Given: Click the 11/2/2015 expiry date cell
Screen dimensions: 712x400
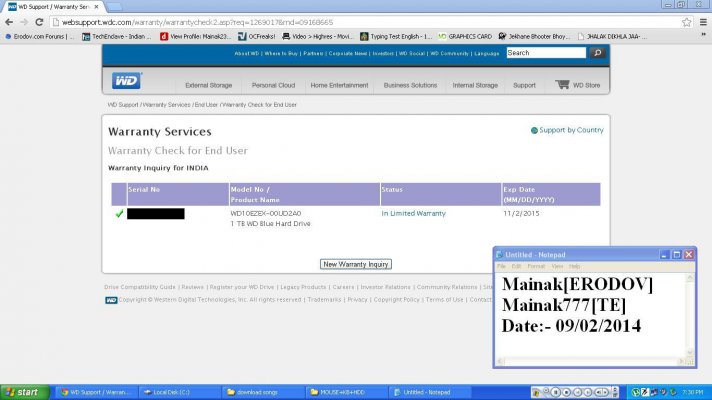Looking at the screenshot, I should 521,213.
